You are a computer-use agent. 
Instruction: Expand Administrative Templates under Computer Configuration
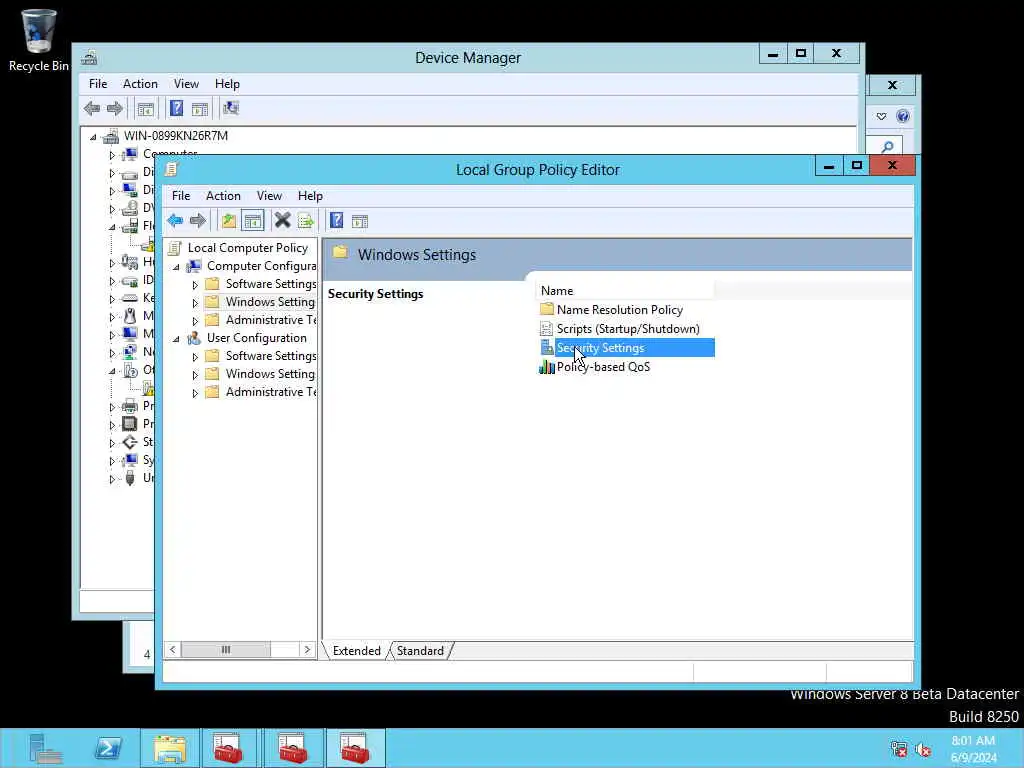click(x=195, y=321)
